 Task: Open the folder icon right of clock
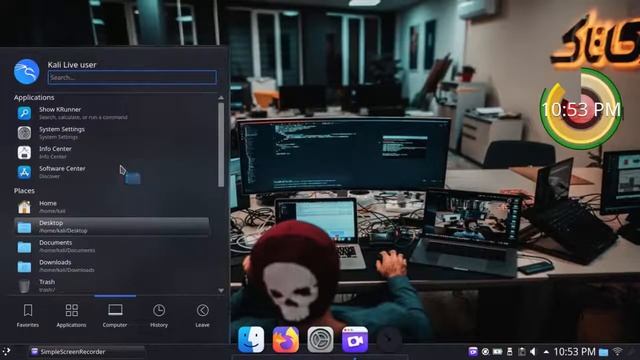(604, 352)
